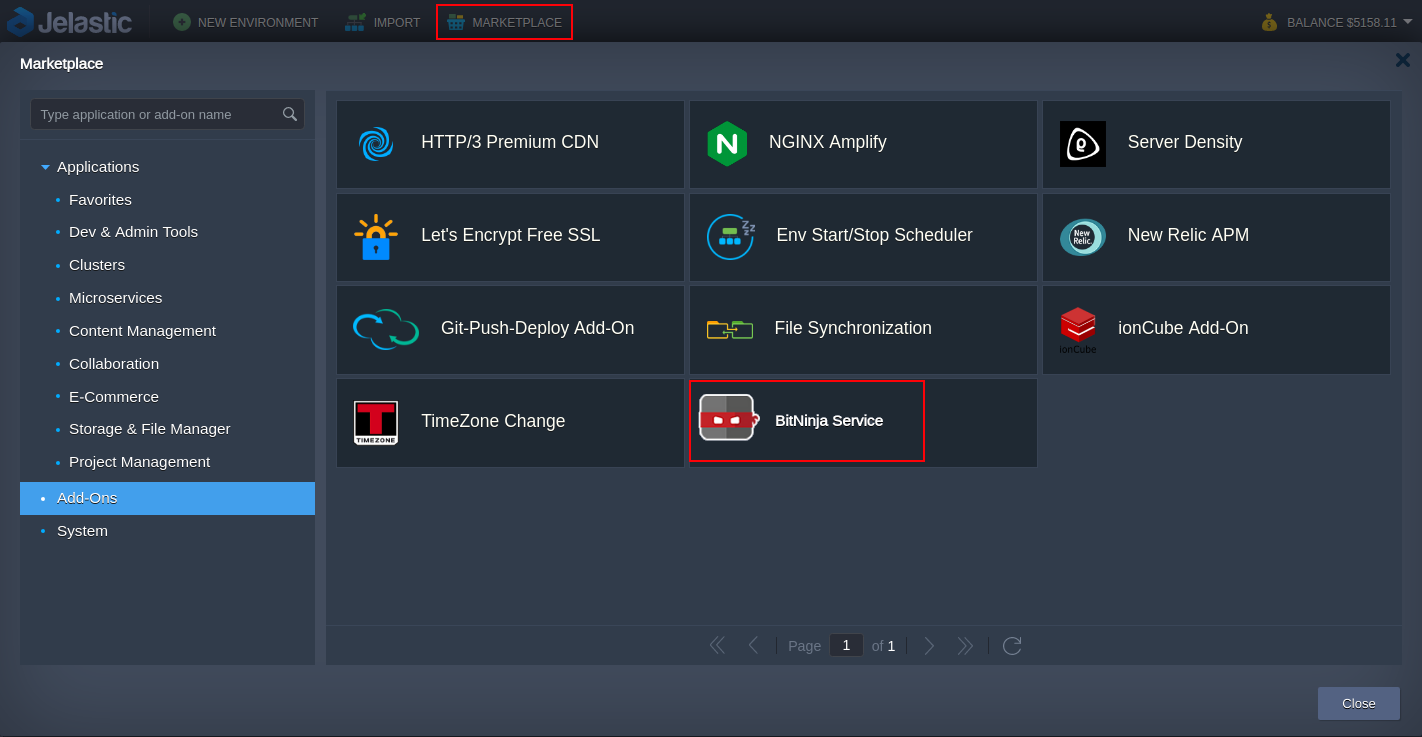Click the Git-Push-Deploy cloud icon
The width and height of the screenshot is (1422, 737).
[x=386, y=329]
